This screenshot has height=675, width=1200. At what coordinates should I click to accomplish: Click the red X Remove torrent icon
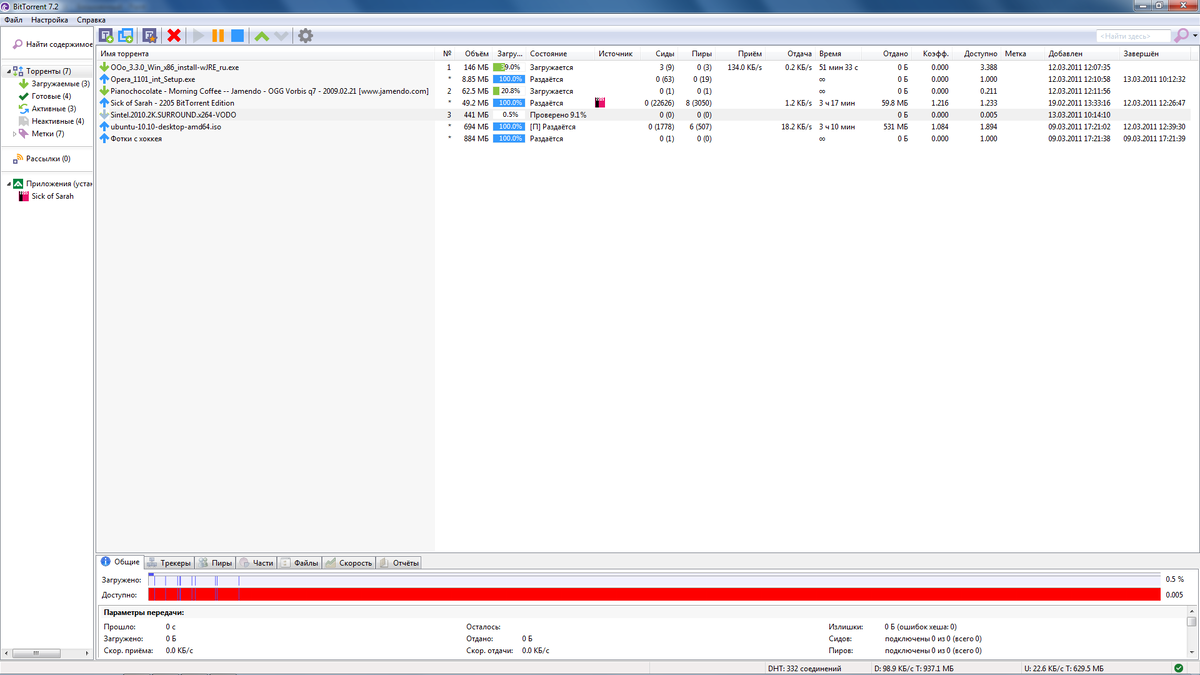(174, 36)
